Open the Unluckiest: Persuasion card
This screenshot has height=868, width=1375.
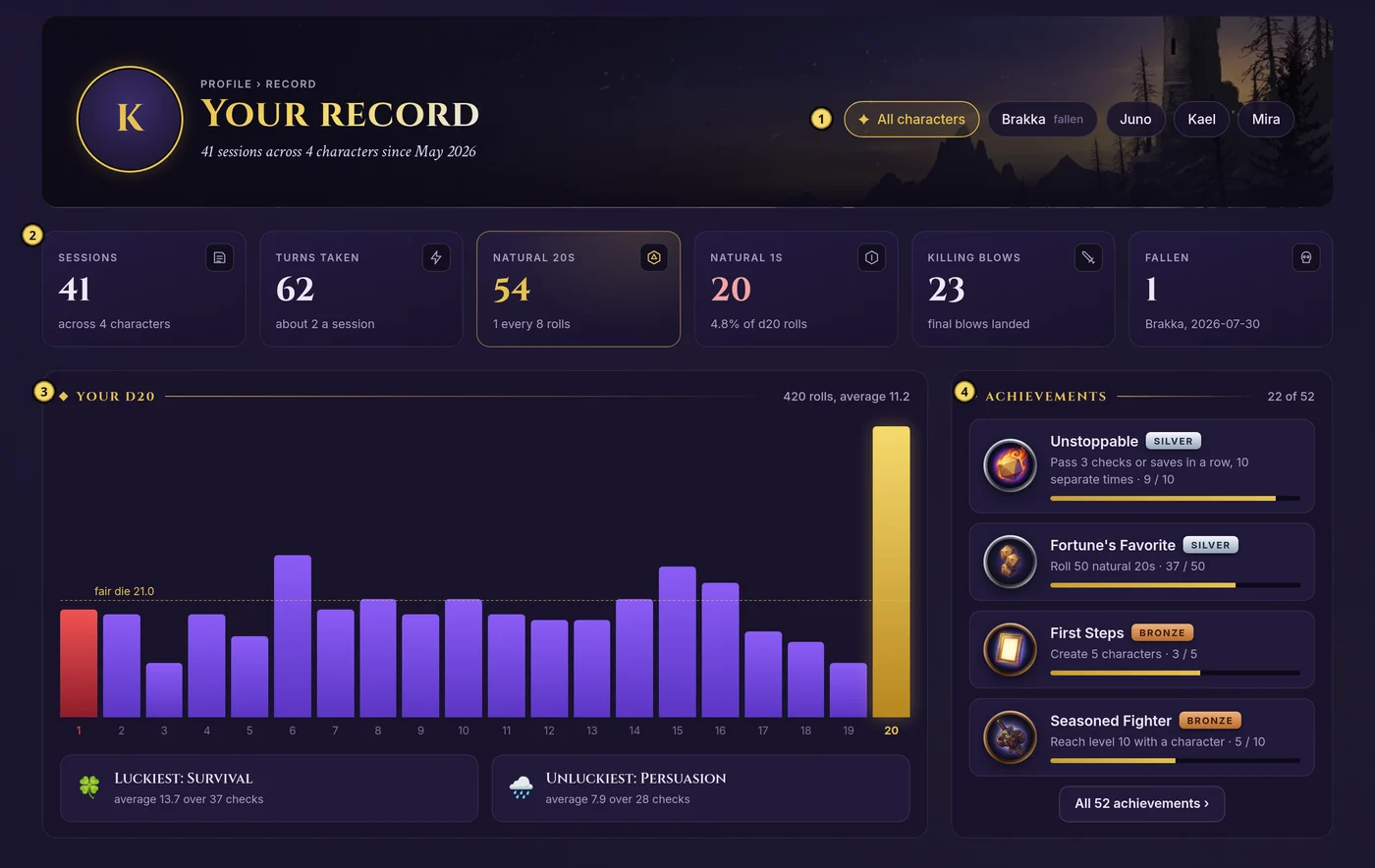pos(700,787)
